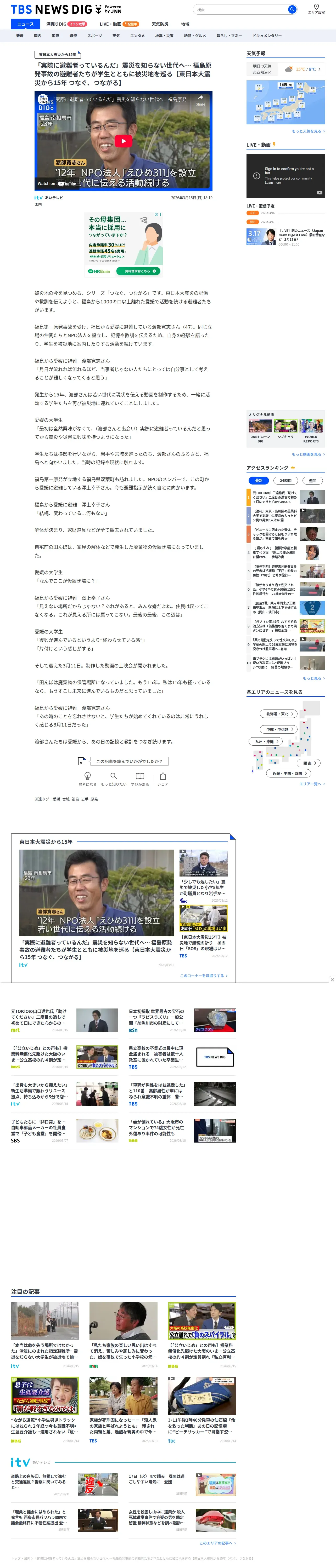Select the 週間 ranking filter
Screen dimensions: 336x1568
pos(313,480)
